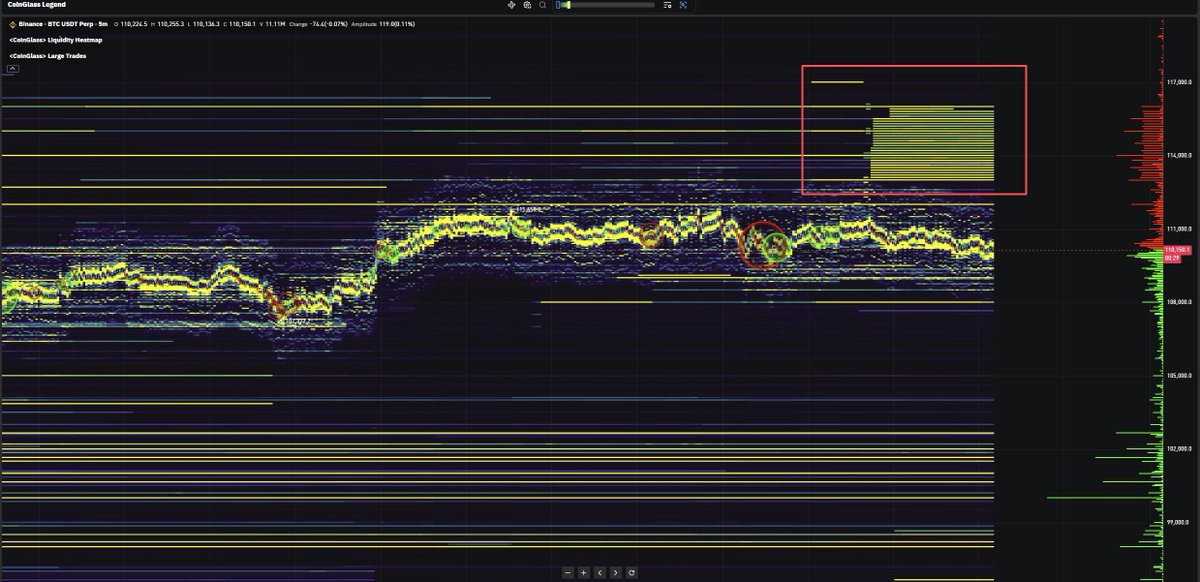The height and width of the screenshot is (582, 1200).
Task: Zoom in on the chart
Action: pos(584,572)
